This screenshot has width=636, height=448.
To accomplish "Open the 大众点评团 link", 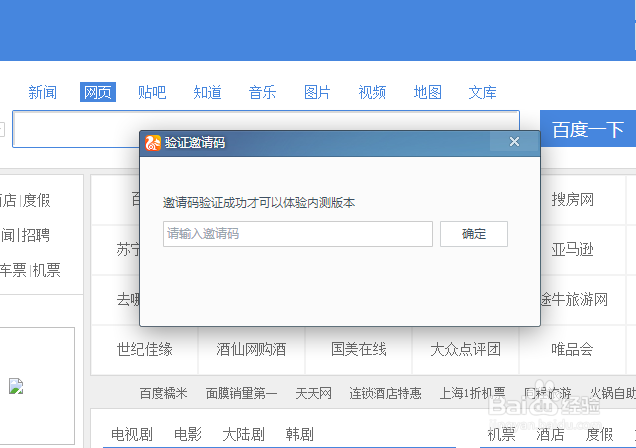I will pyautogui.click(x=466, y=349).
